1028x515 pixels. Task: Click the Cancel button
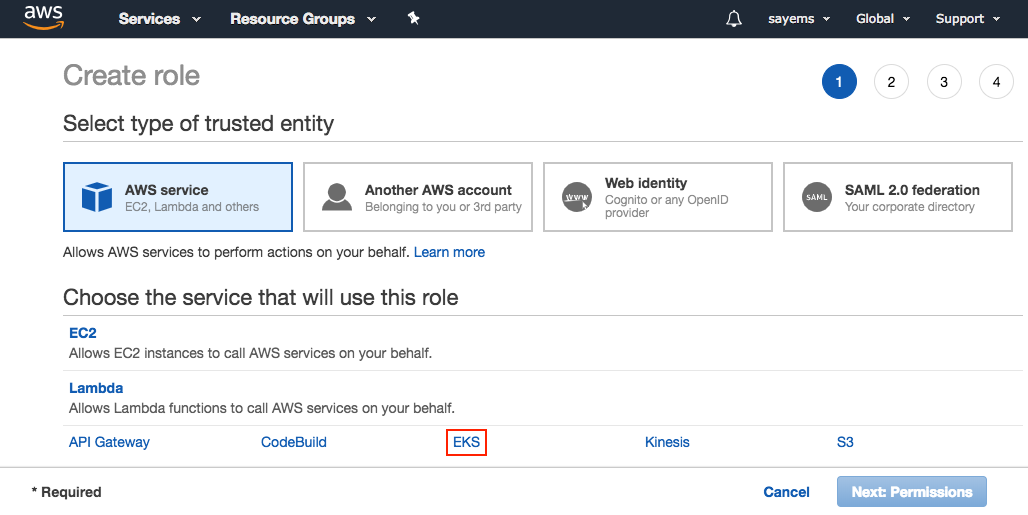point(786,492)
